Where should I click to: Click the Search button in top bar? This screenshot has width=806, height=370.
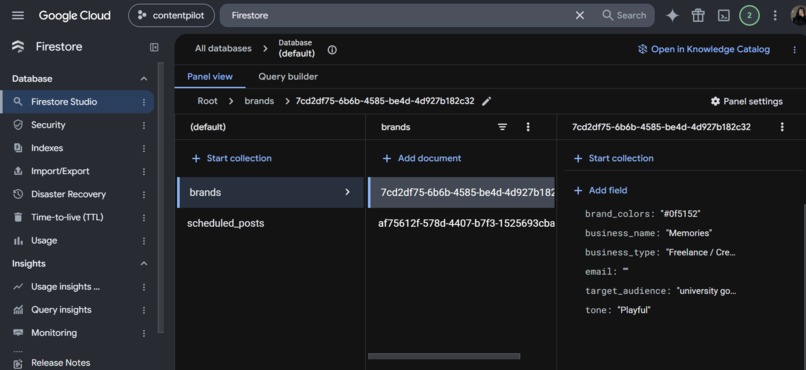(624, 15)
